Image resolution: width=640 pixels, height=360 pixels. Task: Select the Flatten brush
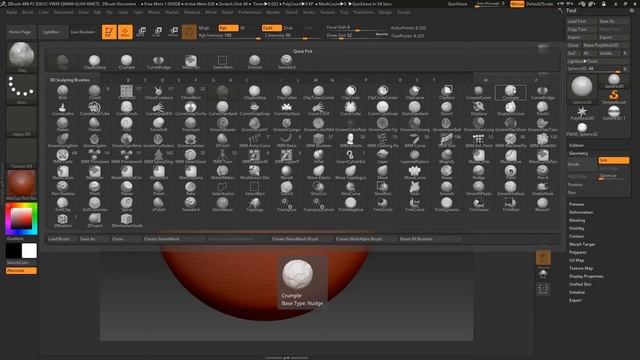click(x=95, y=124)
